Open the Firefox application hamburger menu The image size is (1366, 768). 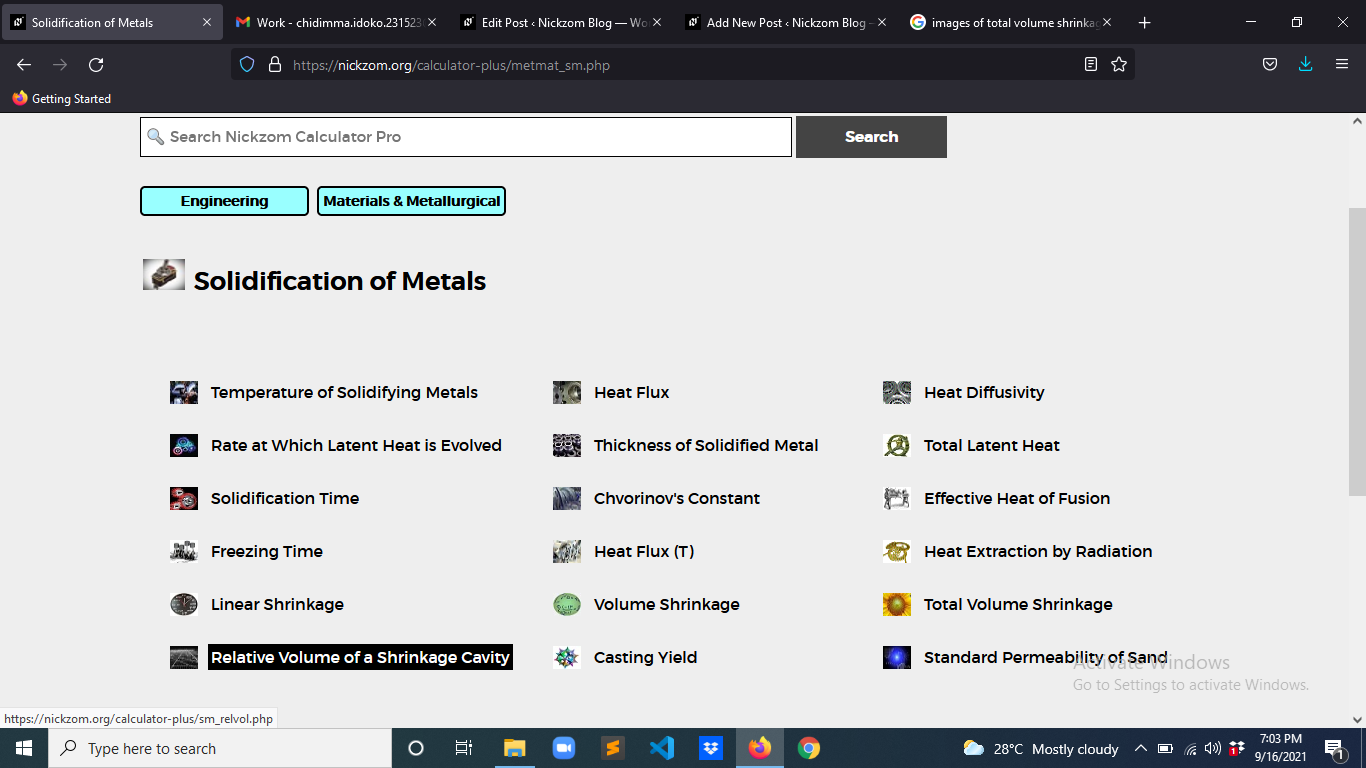[1342, 64]
